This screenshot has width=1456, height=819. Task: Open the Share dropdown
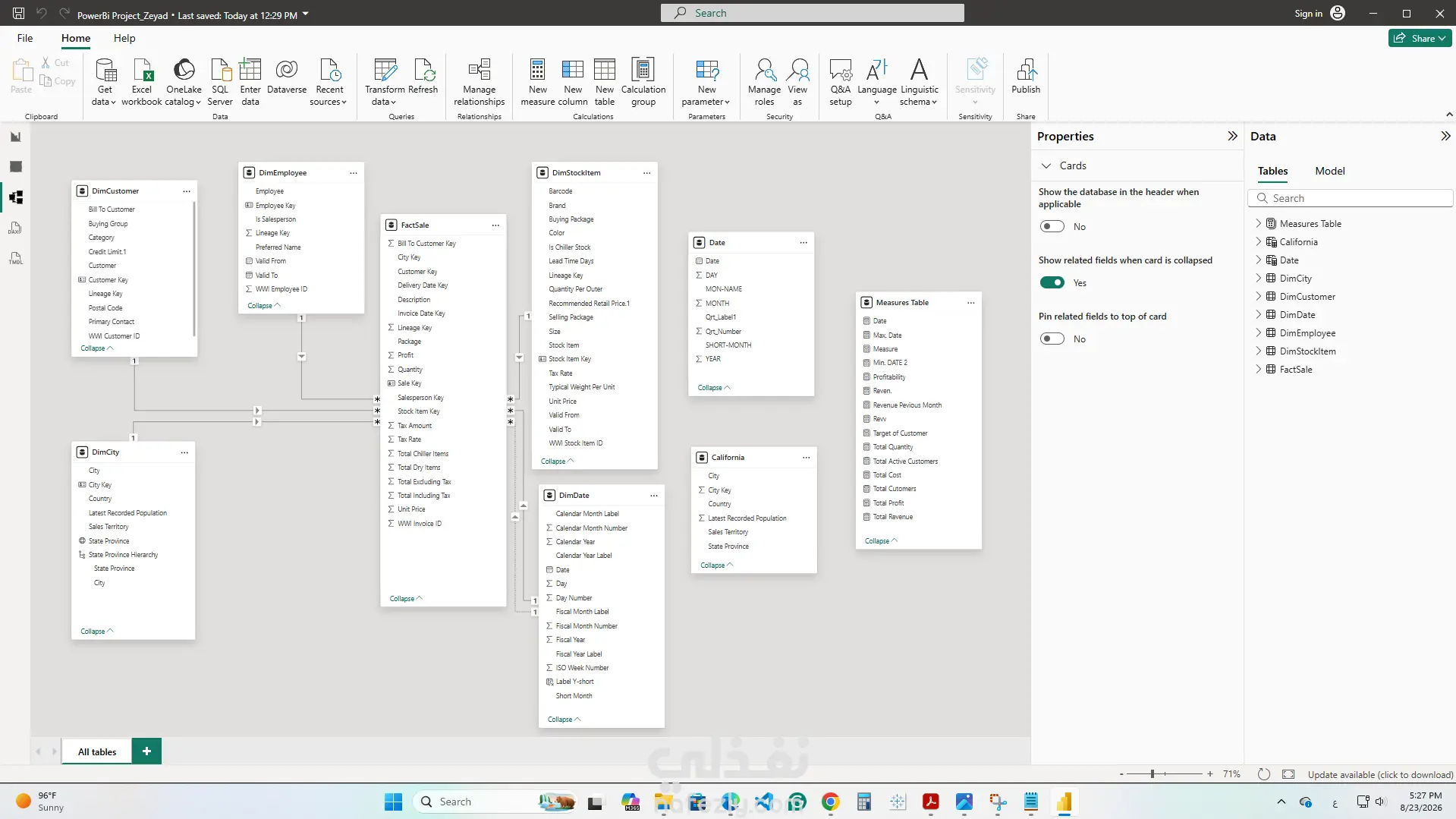(1420, 38)
